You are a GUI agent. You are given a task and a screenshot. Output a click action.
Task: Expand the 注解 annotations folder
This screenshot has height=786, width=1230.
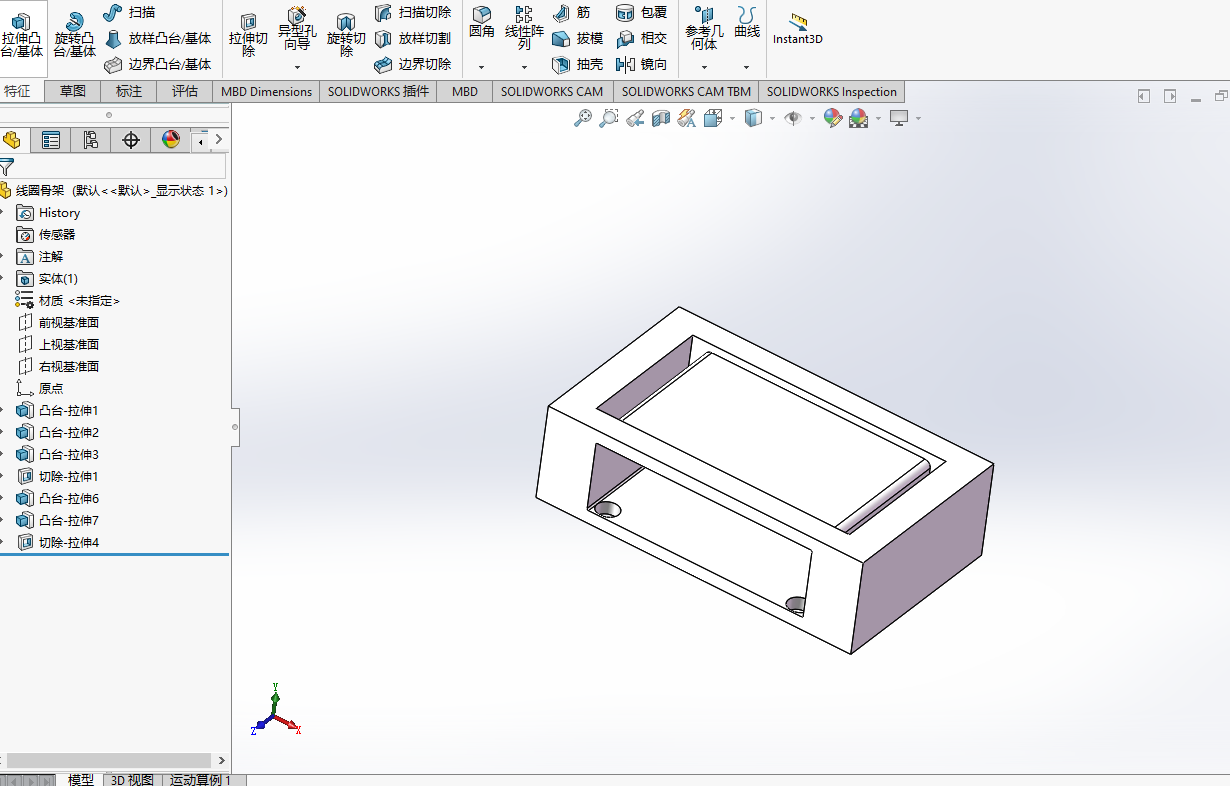3,256
